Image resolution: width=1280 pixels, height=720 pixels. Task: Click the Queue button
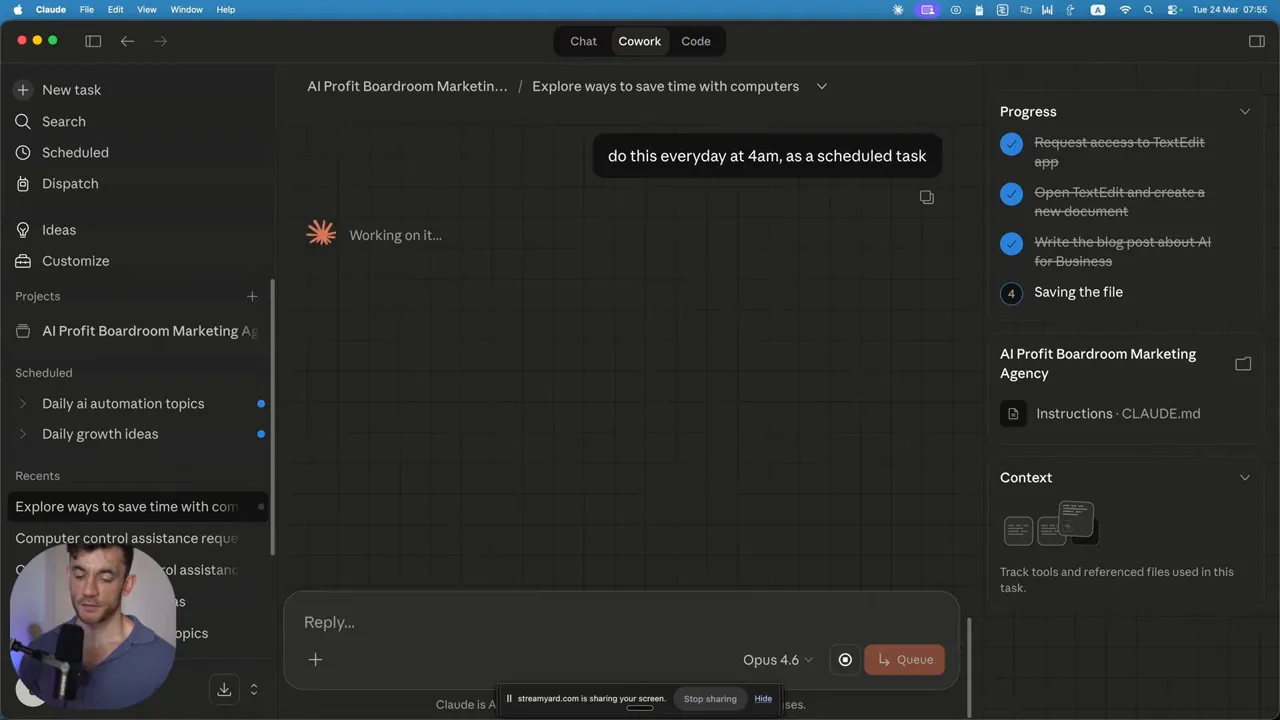[904, 659]
